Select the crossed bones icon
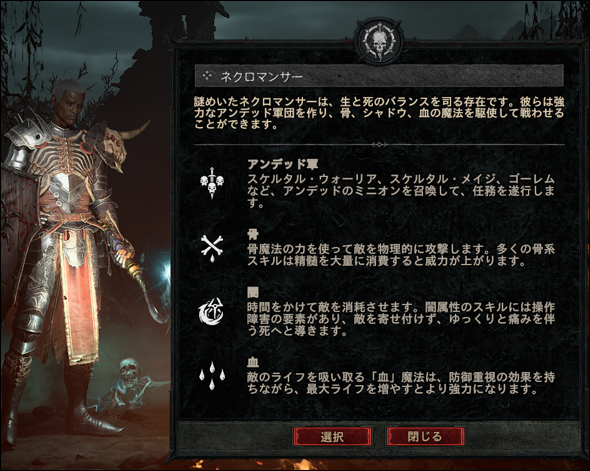The image size is (590, 471). pyautogui.click(x=211, y=248)
